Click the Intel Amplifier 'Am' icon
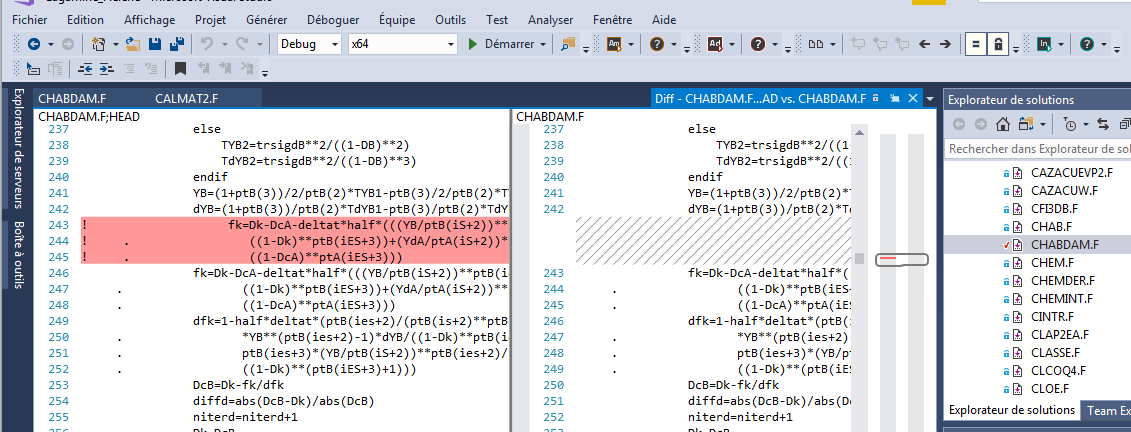1131x432 pixels. [615, 44]
